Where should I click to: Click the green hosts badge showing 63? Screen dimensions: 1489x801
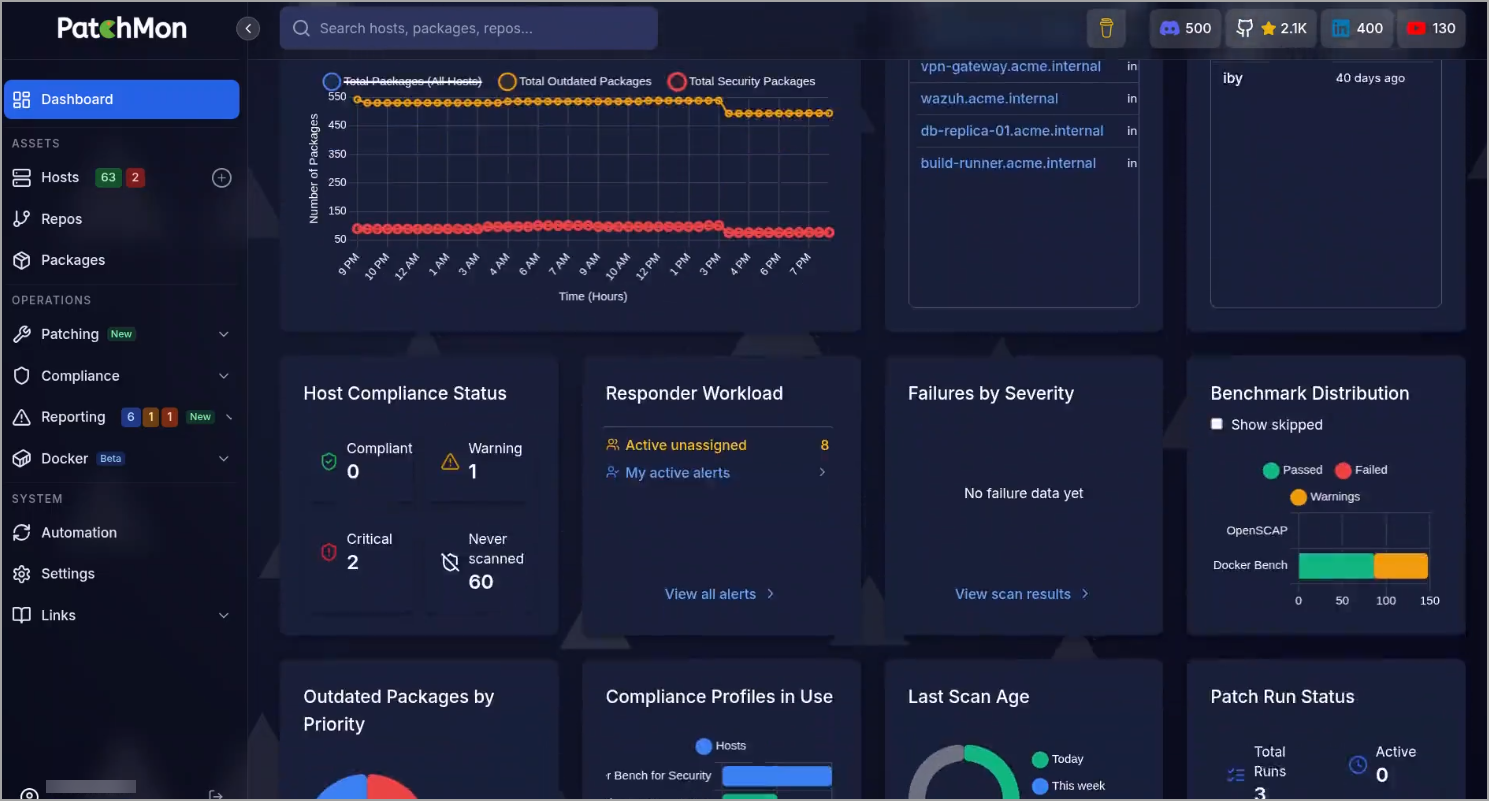tap(108, 177)
